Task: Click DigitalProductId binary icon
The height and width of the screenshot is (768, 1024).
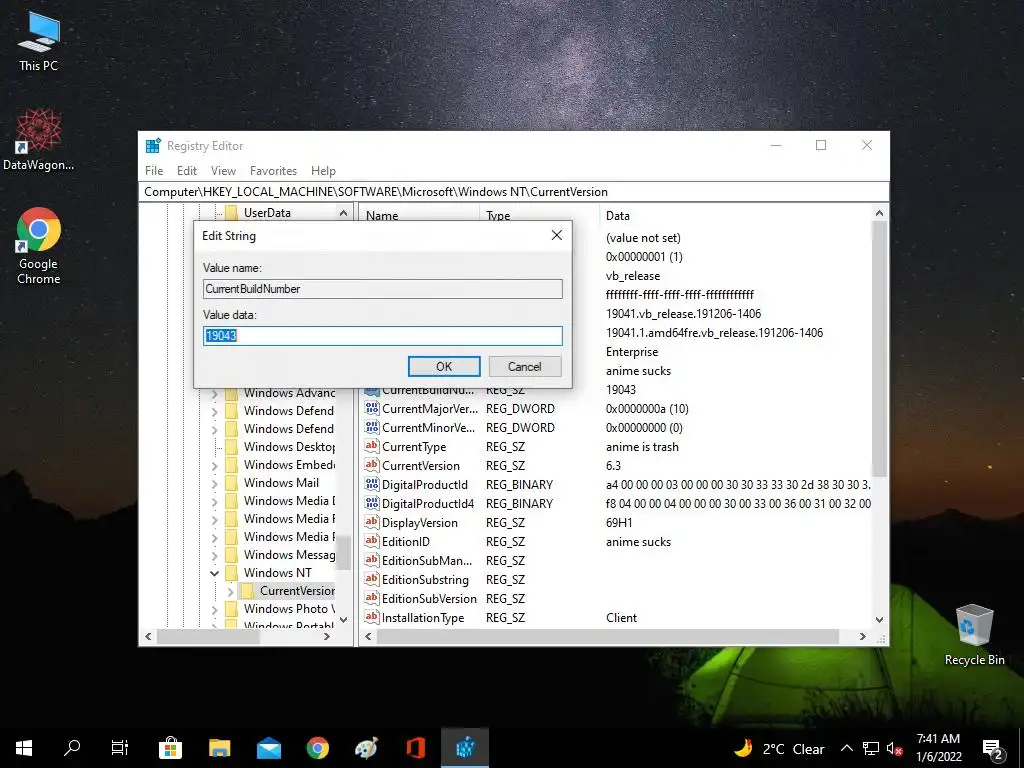Action: (372, 485)
